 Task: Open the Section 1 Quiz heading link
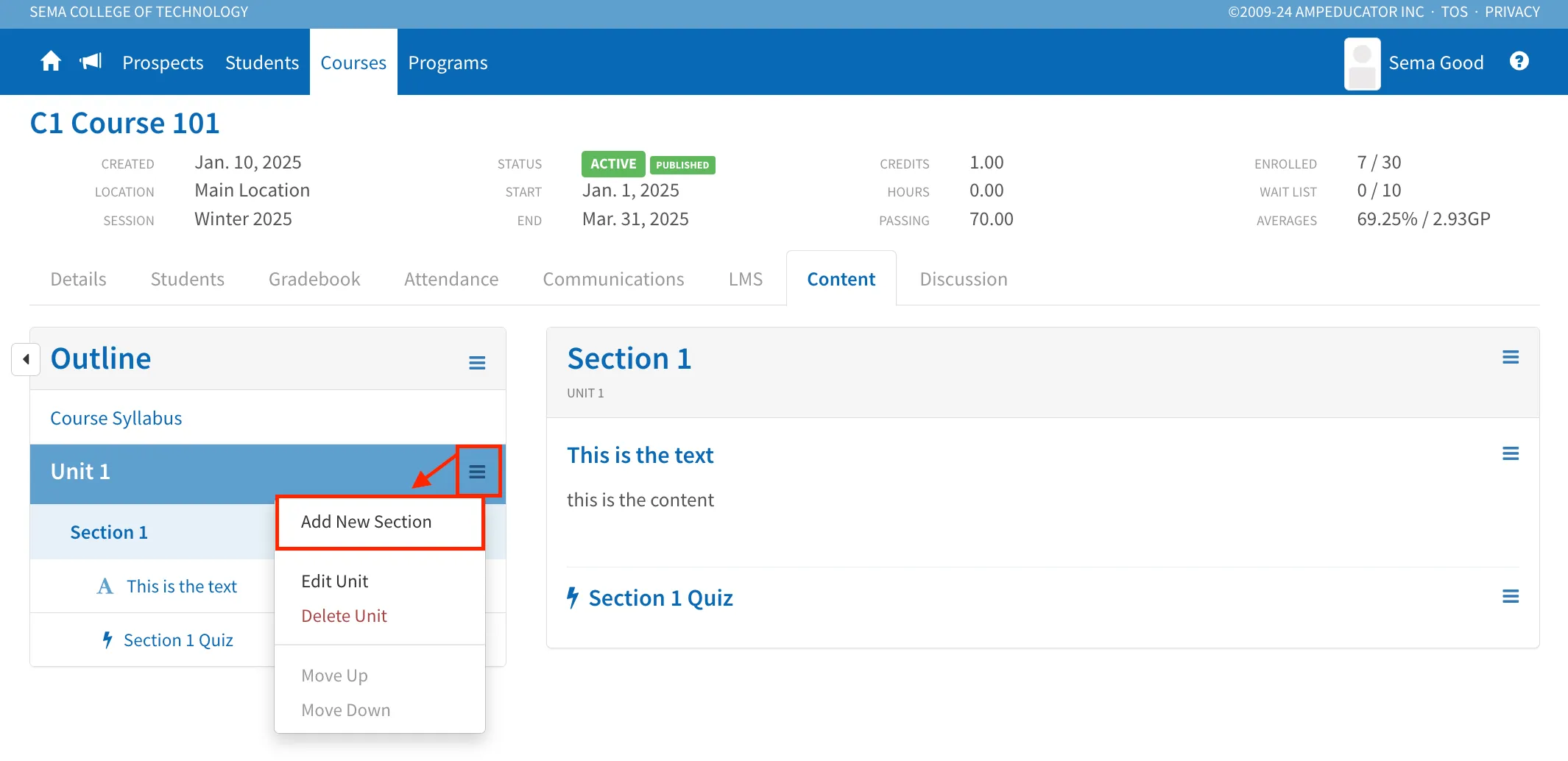660,598
